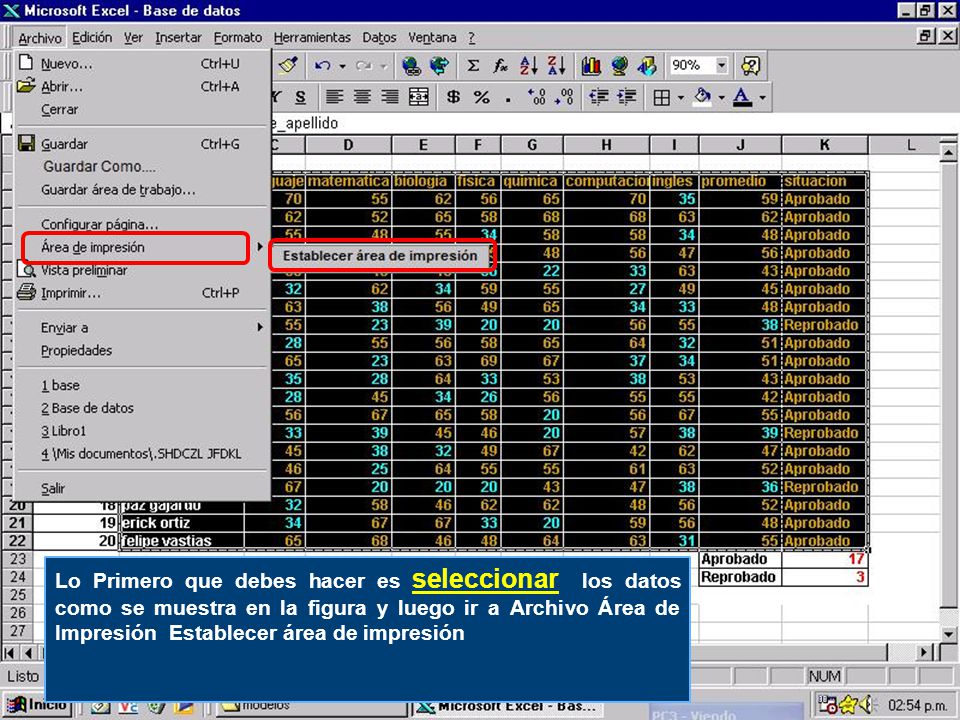Choose Vista preliminar entry
The image size is (960, 720).
pos(142,270)
